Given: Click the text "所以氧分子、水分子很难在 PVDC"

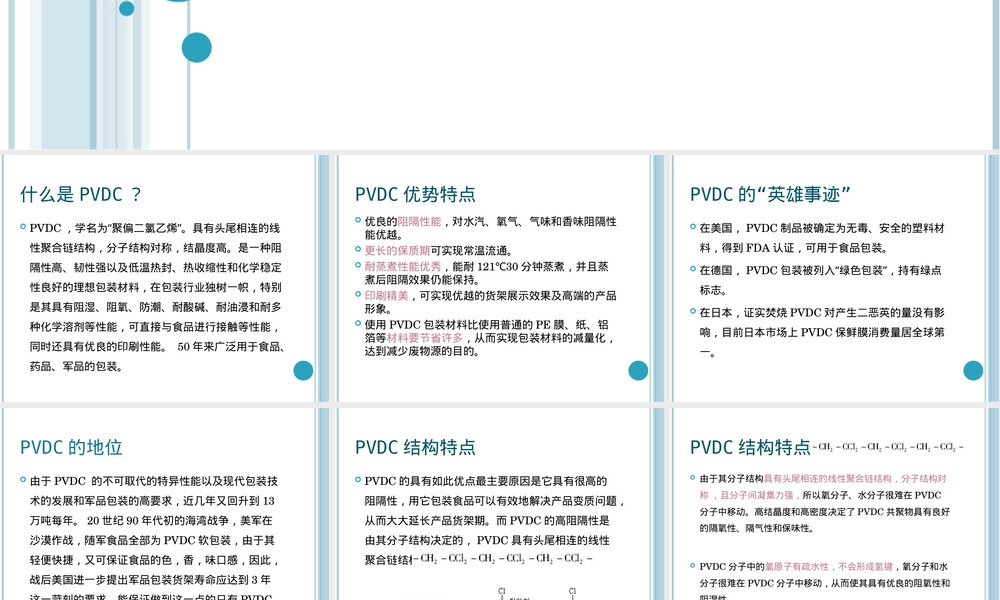Looking at the screenshot, I should pyautogui.click(x=871, y=495).
